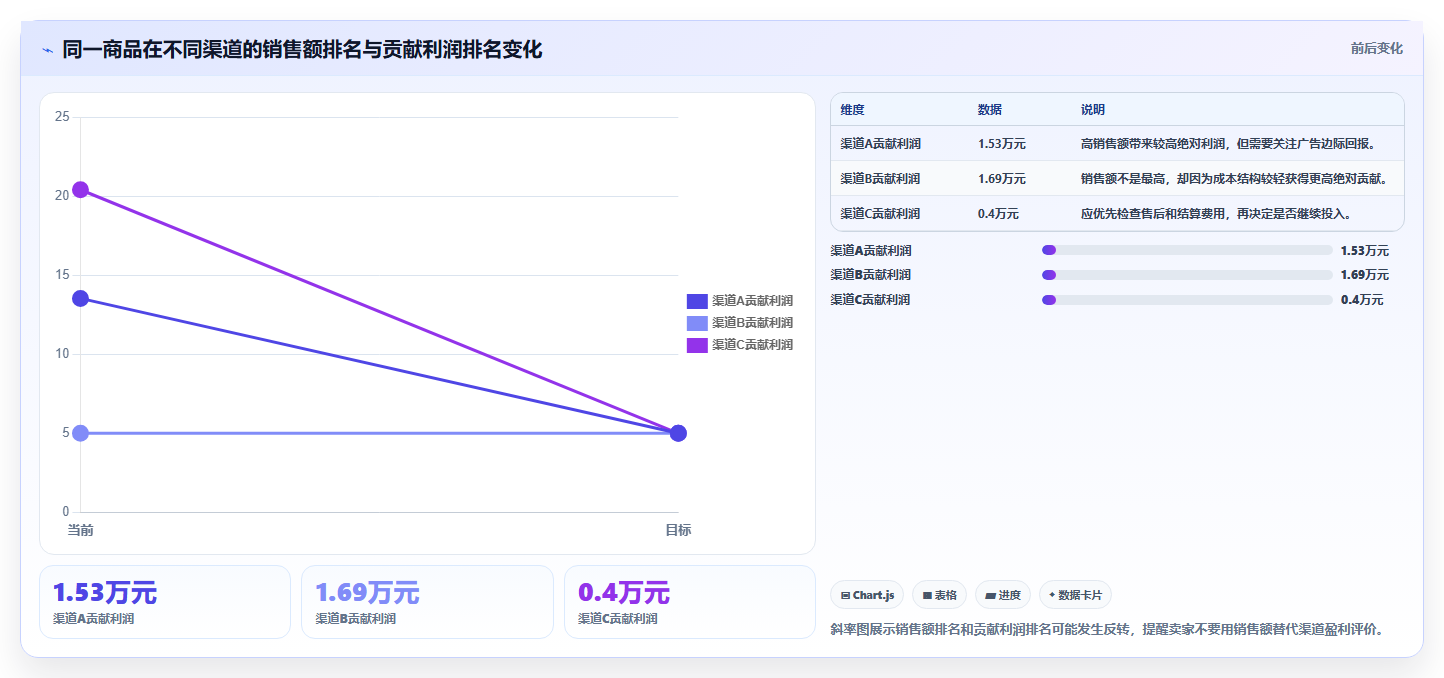Screen dimensions: 1444x678
Task: Click 渠道C purple data point at 当前
Action: coord(80,190)
